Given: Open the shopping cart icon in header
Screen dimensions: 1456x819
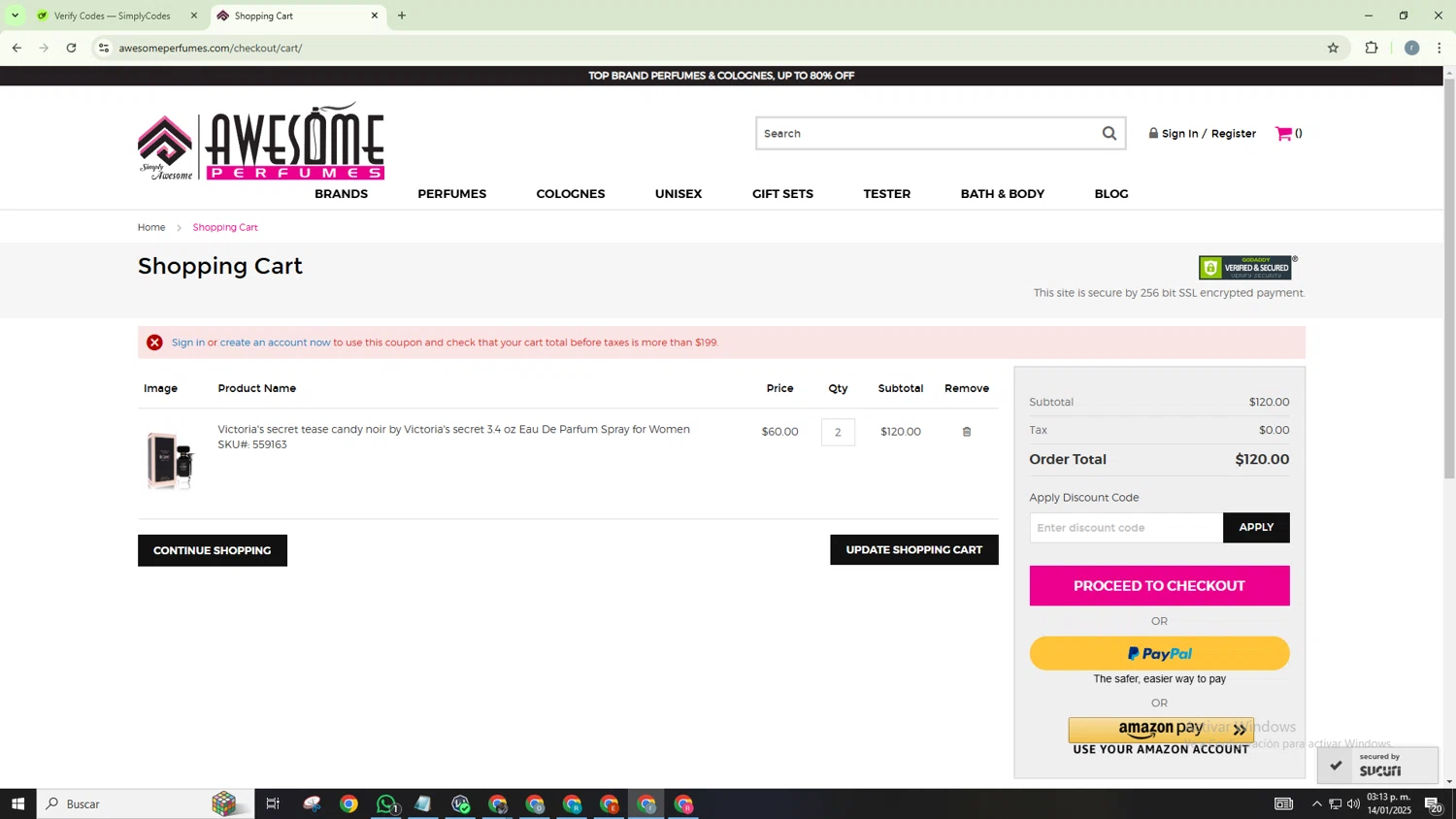Looking at the screenshot, I should (x=1283, y=134).
